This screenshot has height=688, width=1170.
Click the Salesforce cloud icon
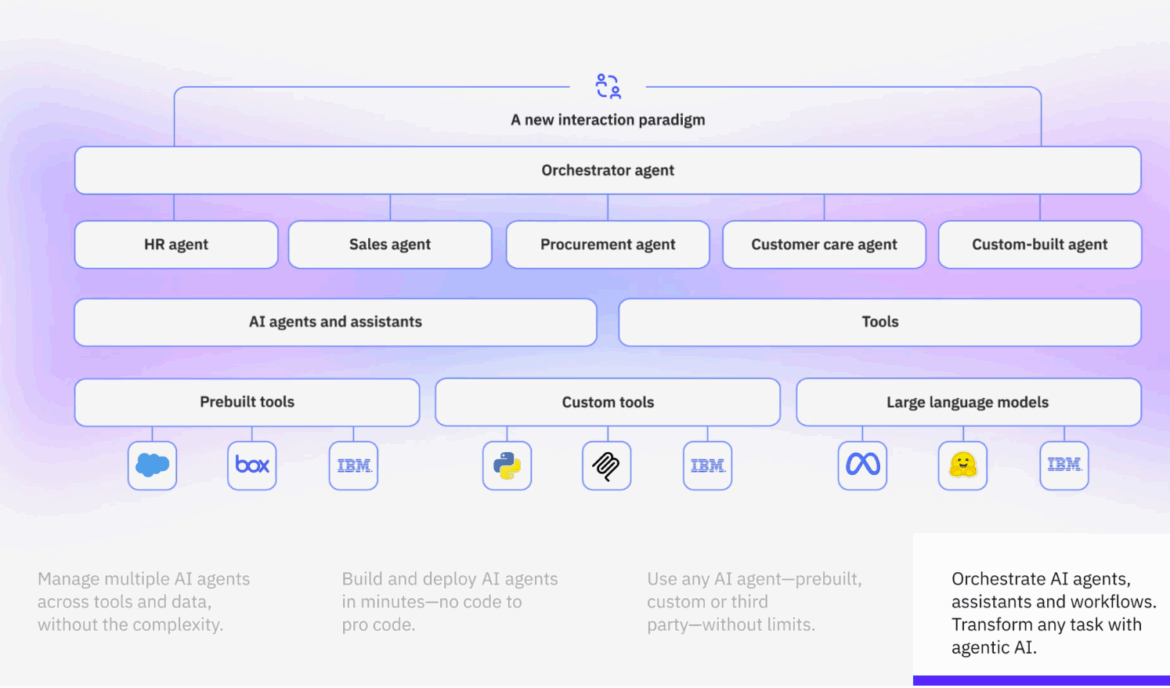coord(152,465)
